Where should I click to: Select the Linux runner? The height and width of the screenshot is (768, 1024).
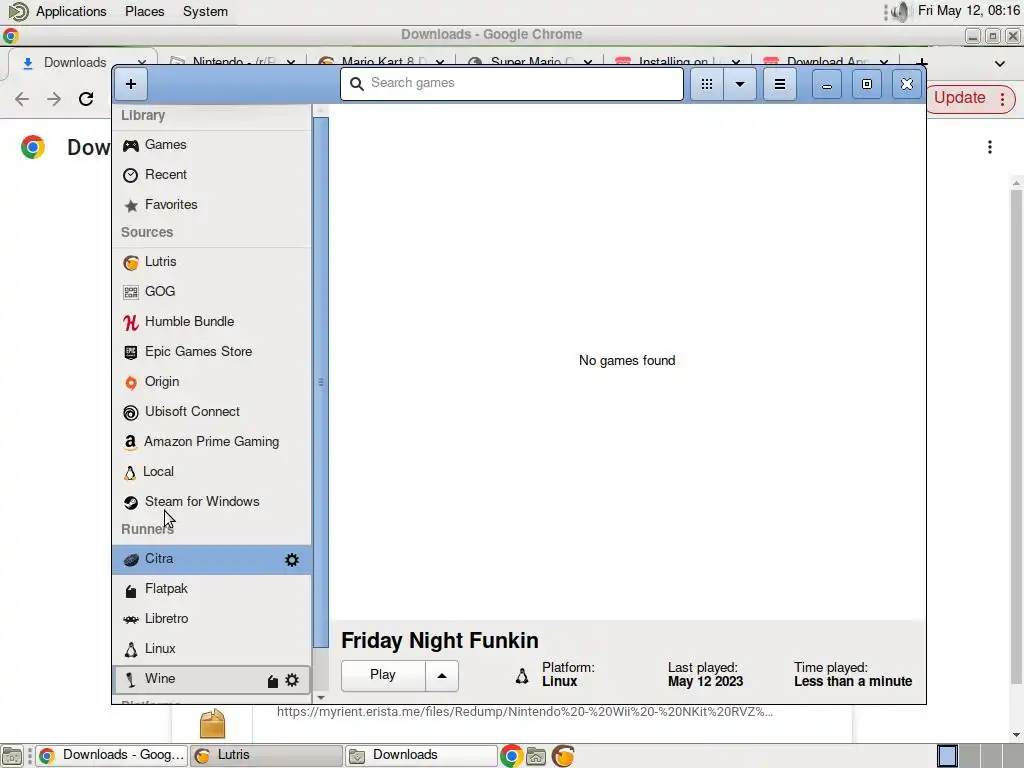[212, 649]
